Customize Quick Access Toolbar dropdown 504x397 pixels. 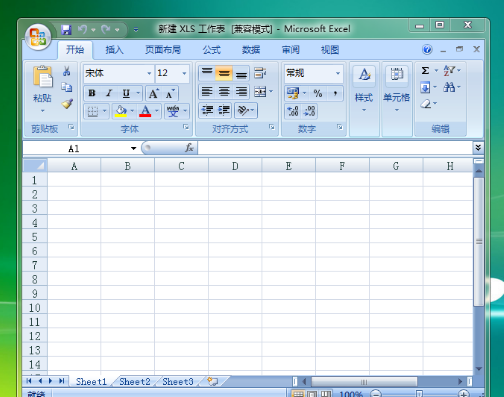[x=136, y=30]
